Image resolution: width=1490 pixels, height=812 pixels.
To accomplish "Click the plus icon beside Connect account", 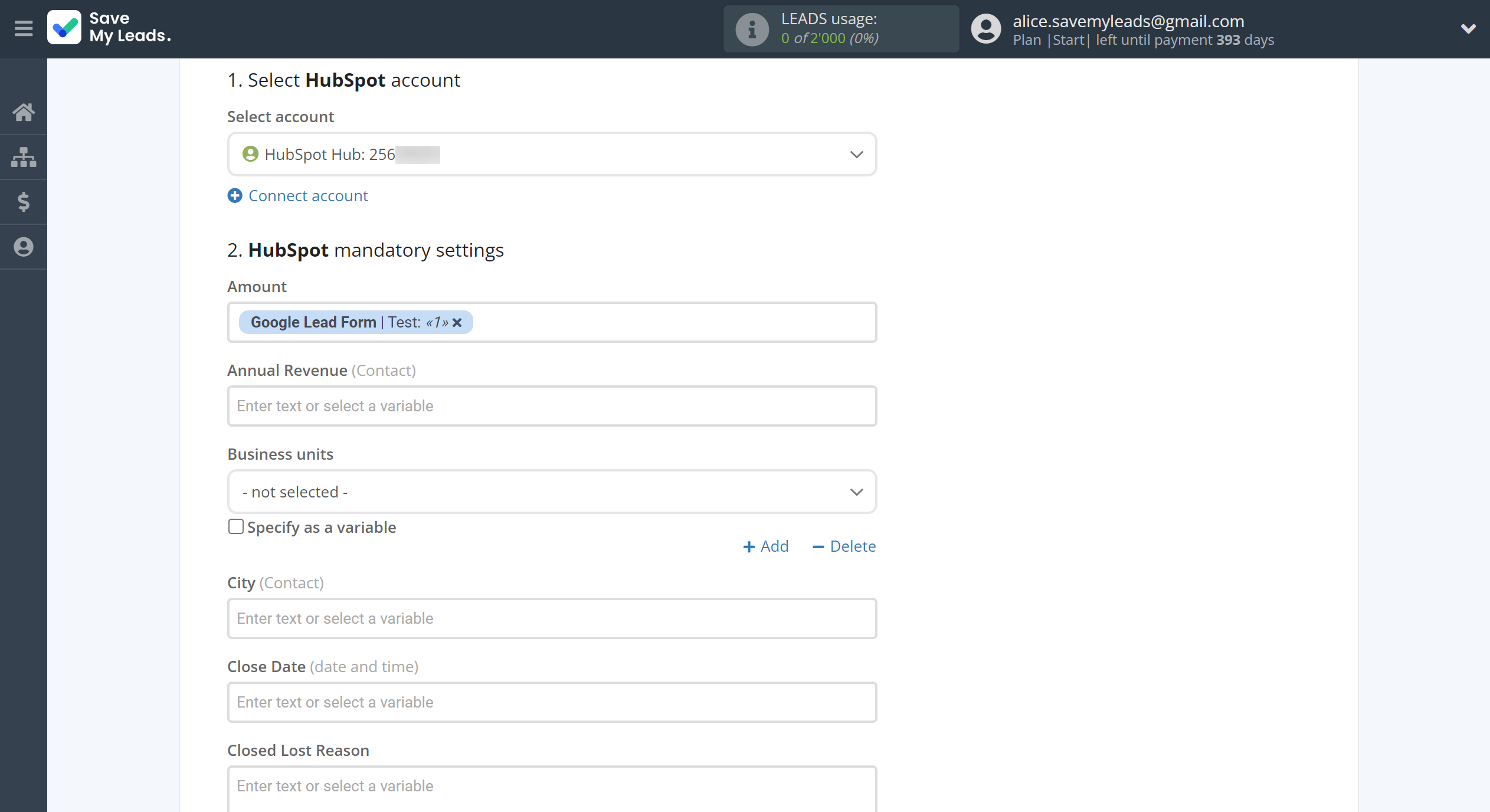I will tap(235, 195).
